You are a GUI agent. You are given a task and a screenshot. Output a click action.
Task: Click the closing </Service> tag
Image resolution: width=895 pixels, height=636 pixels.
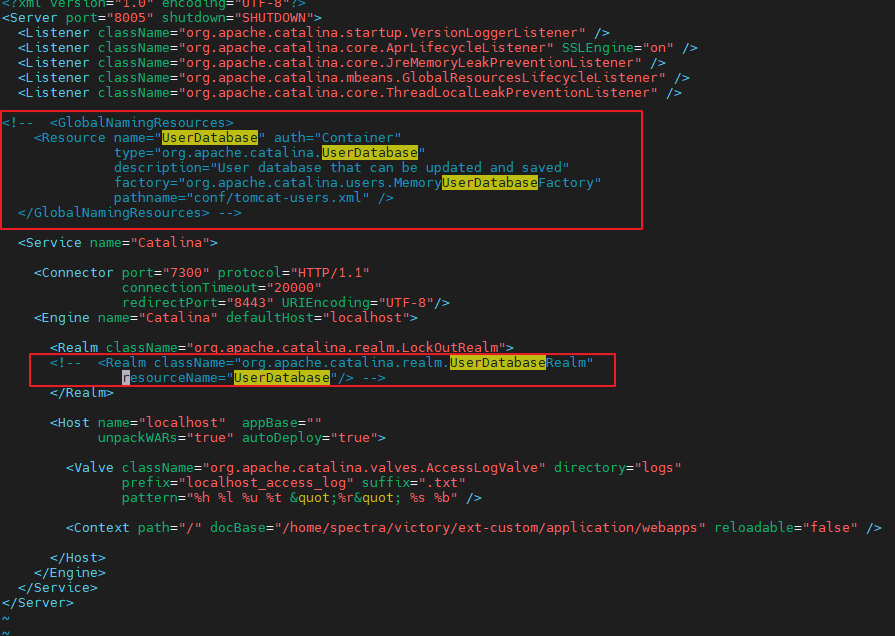[58, 587]
